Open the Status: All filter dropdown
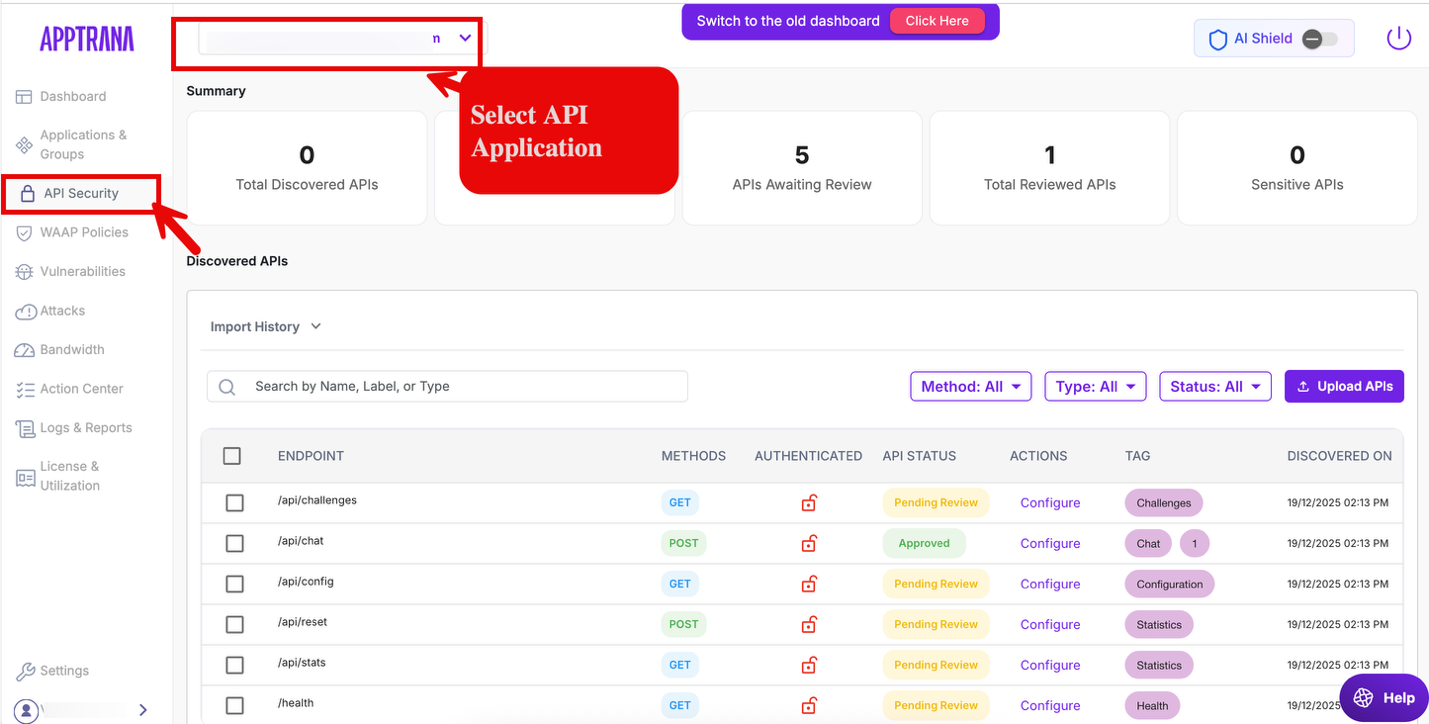This screenshot has width=1429, height=724. pyautogui.click(x=1214, y=387)
